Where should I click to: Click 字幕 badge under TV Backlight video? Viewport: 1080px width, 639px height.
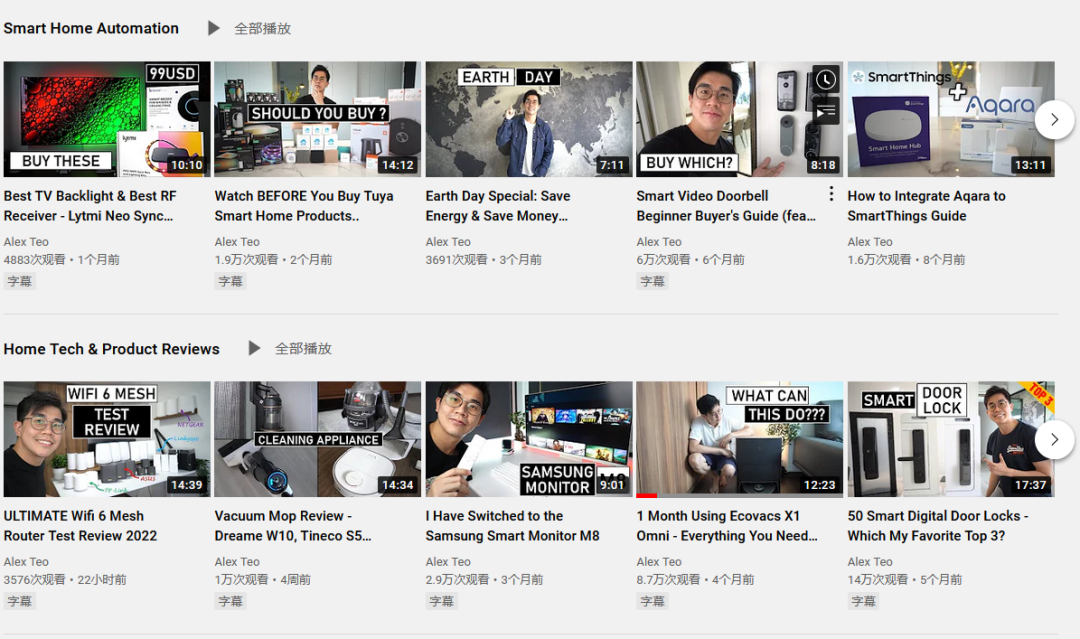19,281
